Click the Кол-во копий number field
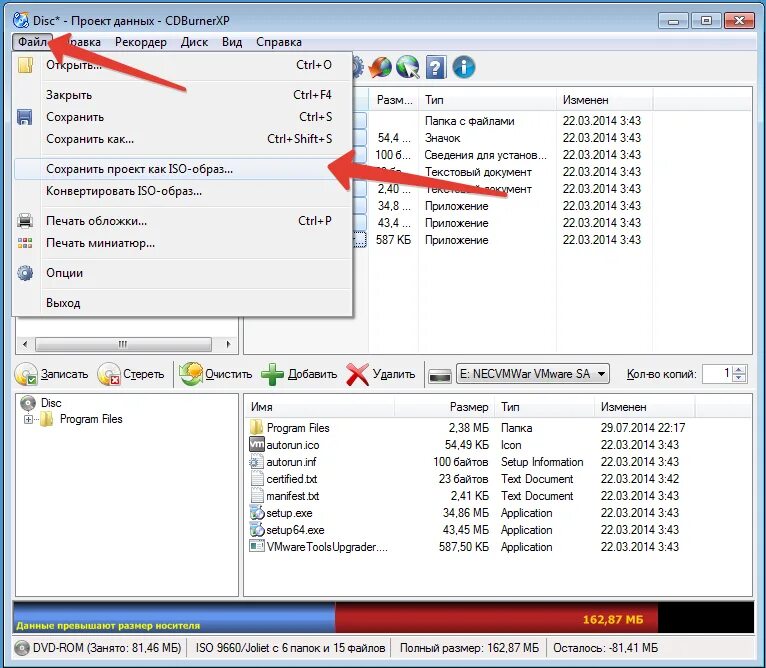Image resolution: width=766 pixels, height=668 pixels. coord(718,374)
